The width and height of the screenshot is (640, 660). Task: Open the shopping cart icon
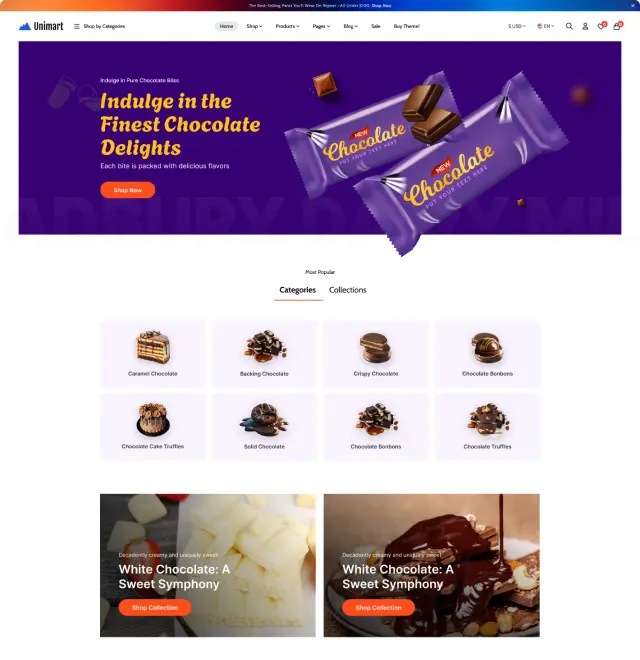(x=617, y=26)
